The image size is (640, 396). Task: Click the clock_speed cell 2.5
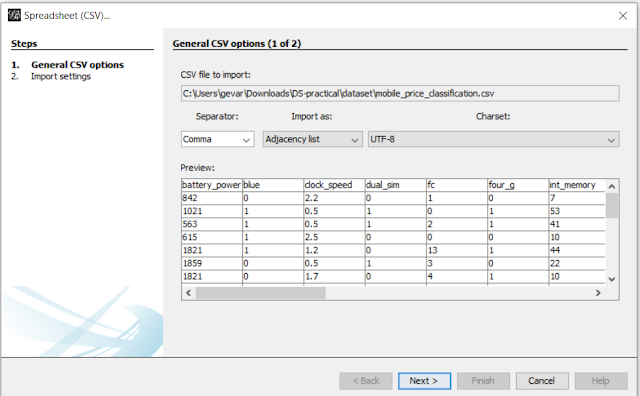coord(334,237)
